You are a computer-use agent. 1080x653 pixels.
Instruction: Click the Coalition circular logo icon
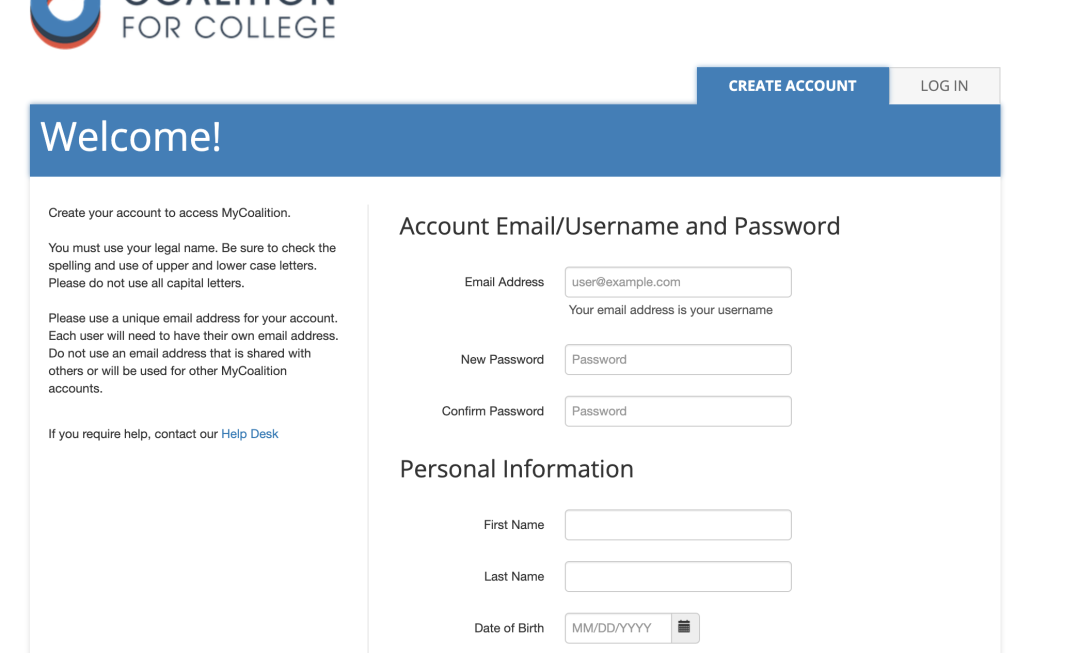pyautogui.click(x=65, y=23)
